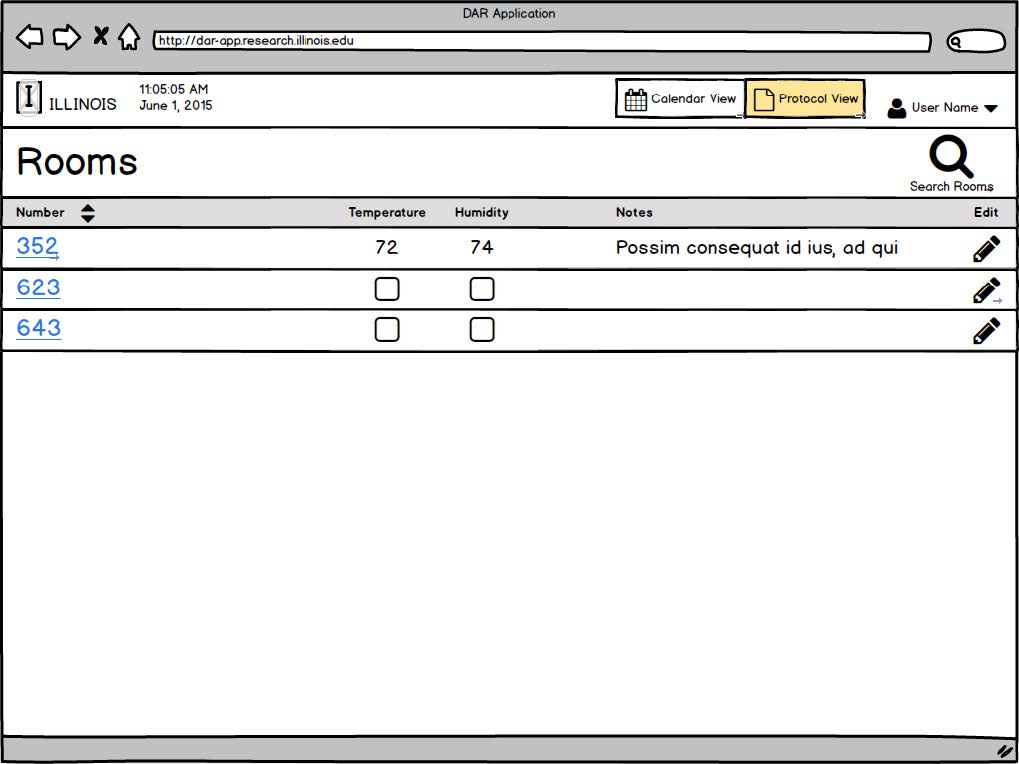Click the Illinois logo icon

29,98
